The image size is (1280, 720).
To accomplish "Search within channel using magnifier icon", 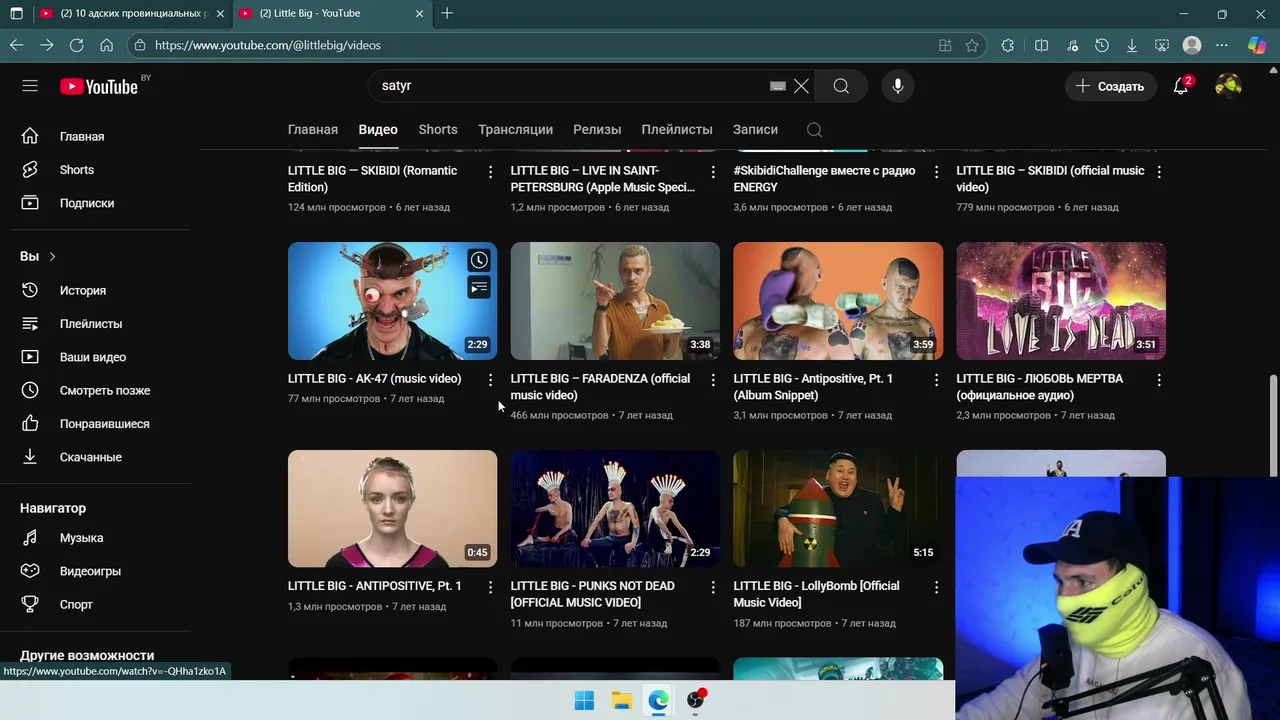I will point(814,130).
